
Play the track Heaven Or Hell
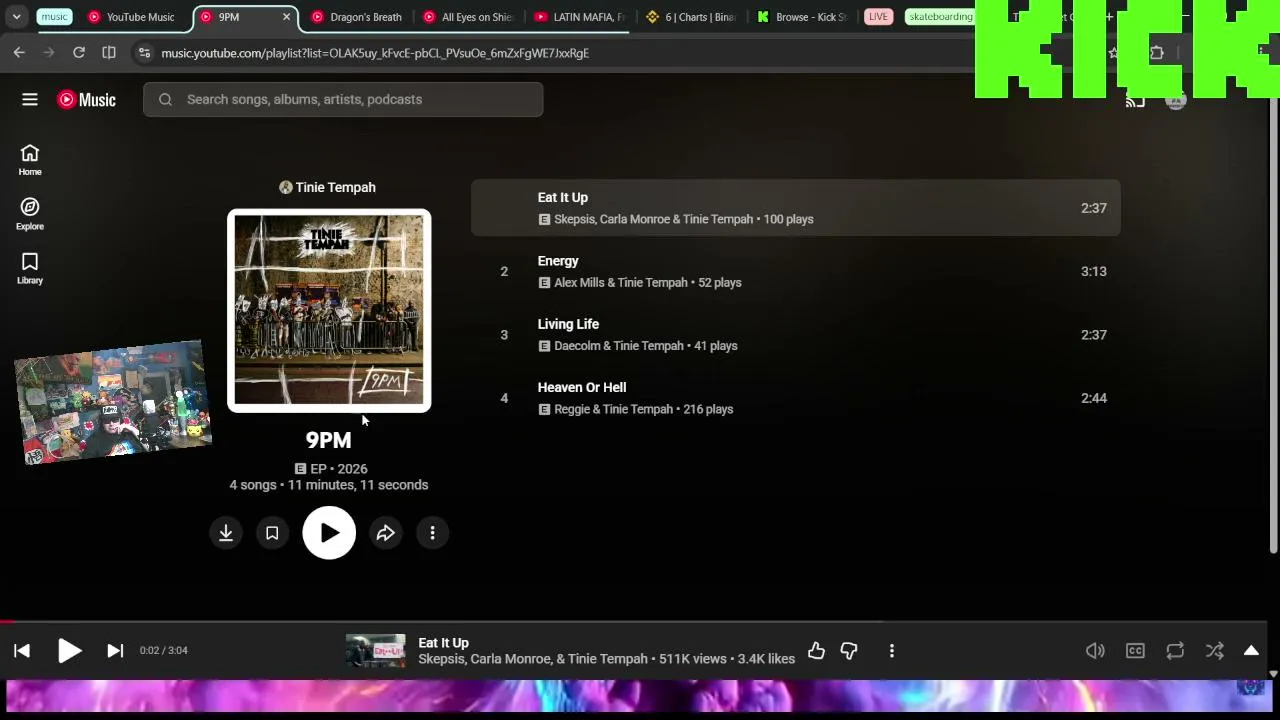796,398
